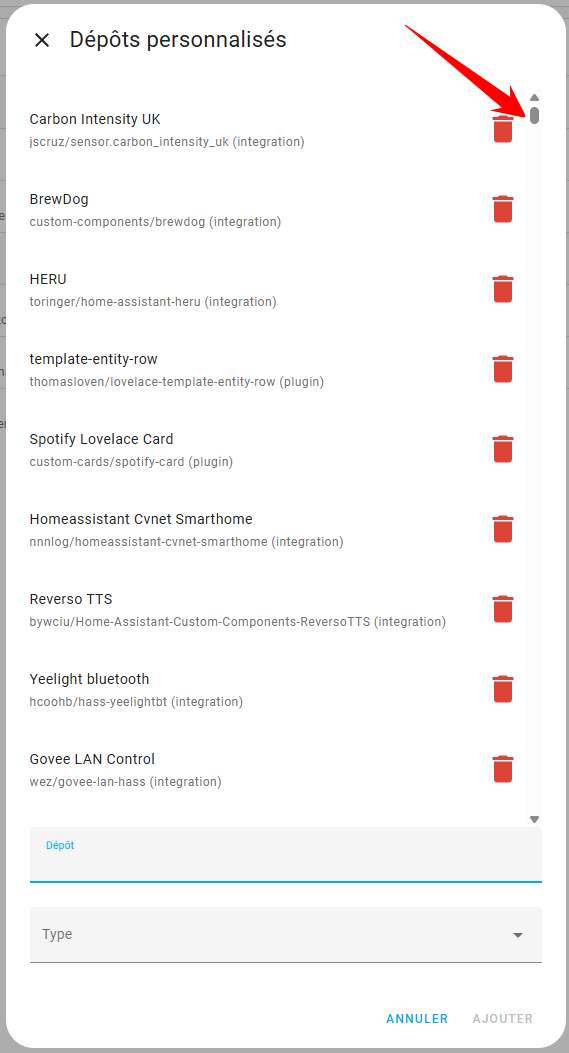The image size is (569, 1053).
Task: Remove the Govee LAN Control repository
Action: coord(502,769)
